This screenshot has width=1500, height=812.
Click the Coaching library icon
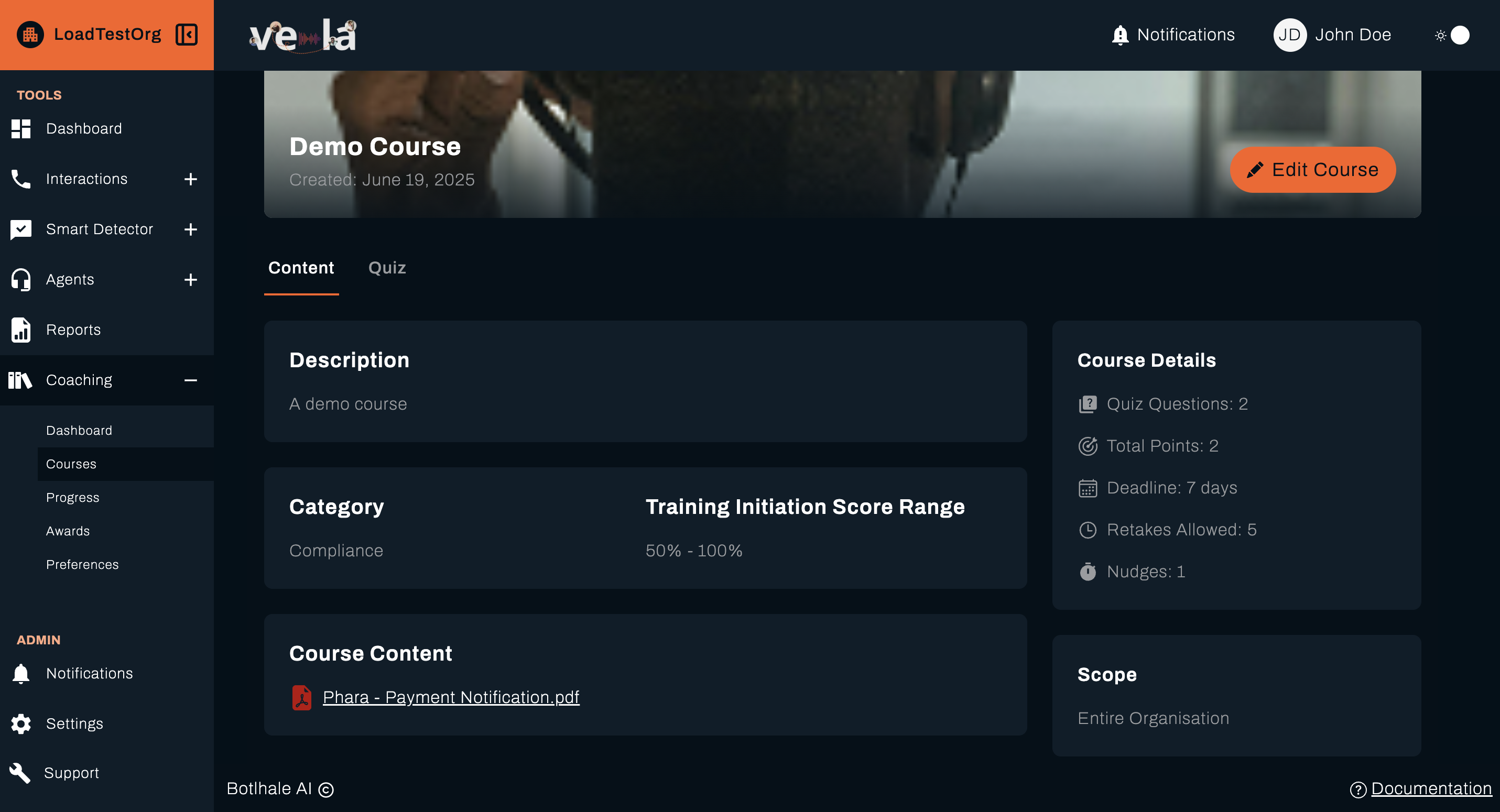tap(21, 379)
